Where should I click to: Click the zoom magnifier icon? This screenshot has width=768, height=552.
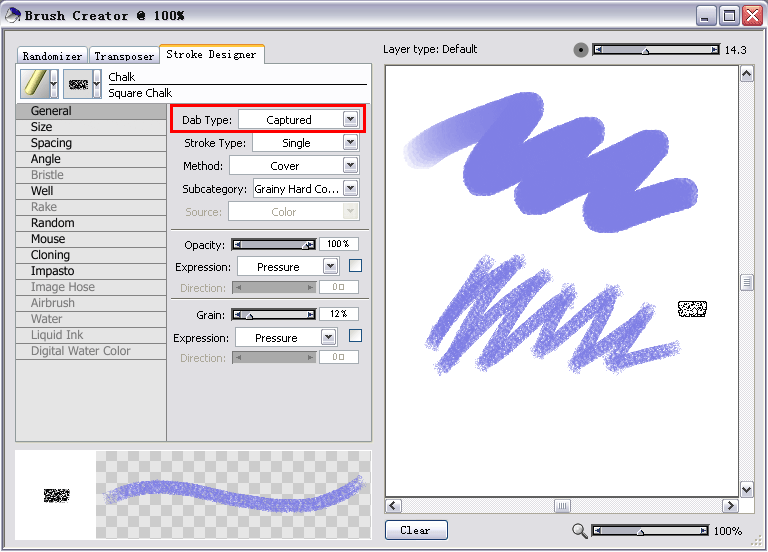point(580,531)
